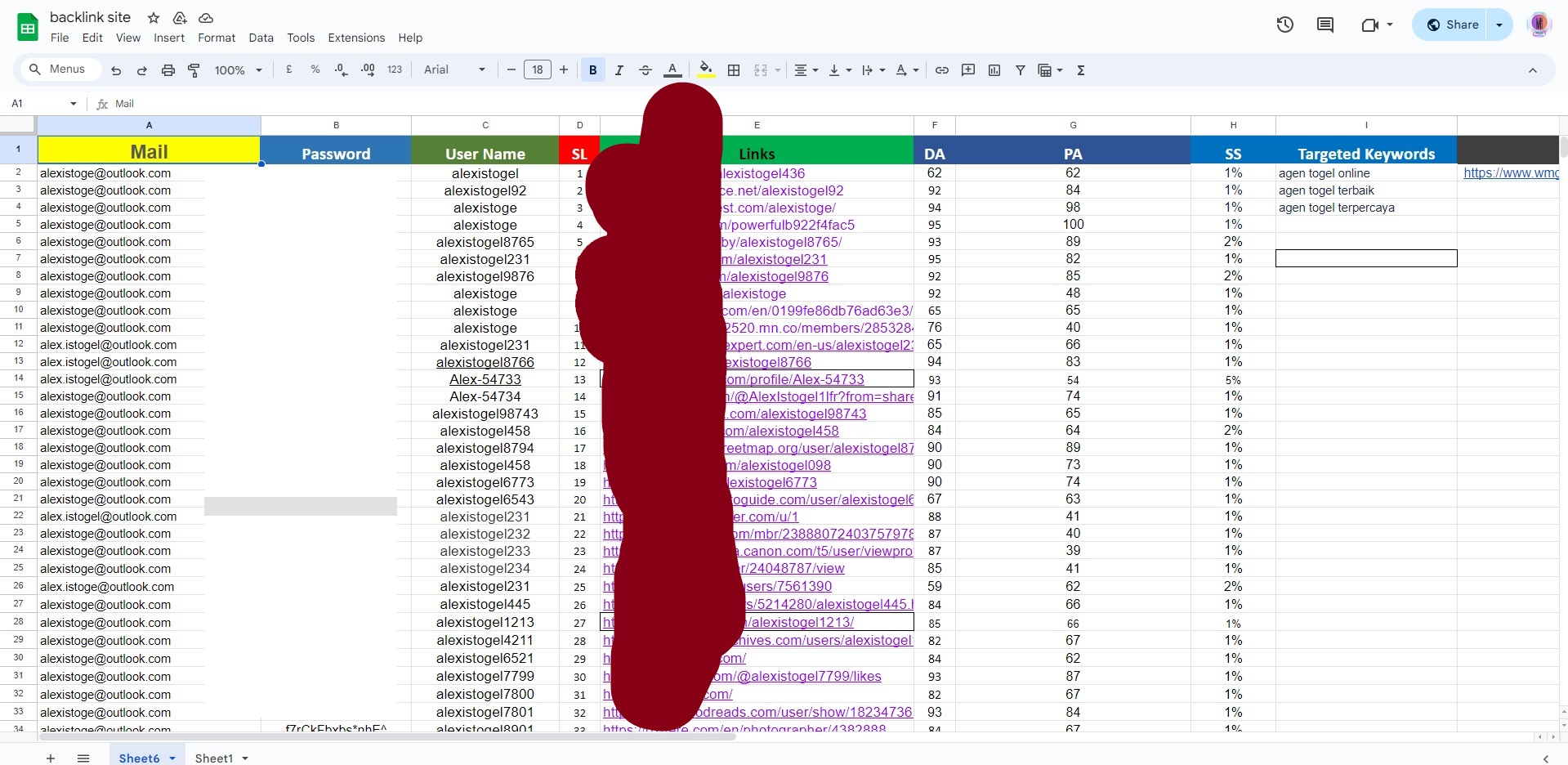This screenshot has height=765, width=1568.
Task: Click the Print icon
Action: [168, 70]
